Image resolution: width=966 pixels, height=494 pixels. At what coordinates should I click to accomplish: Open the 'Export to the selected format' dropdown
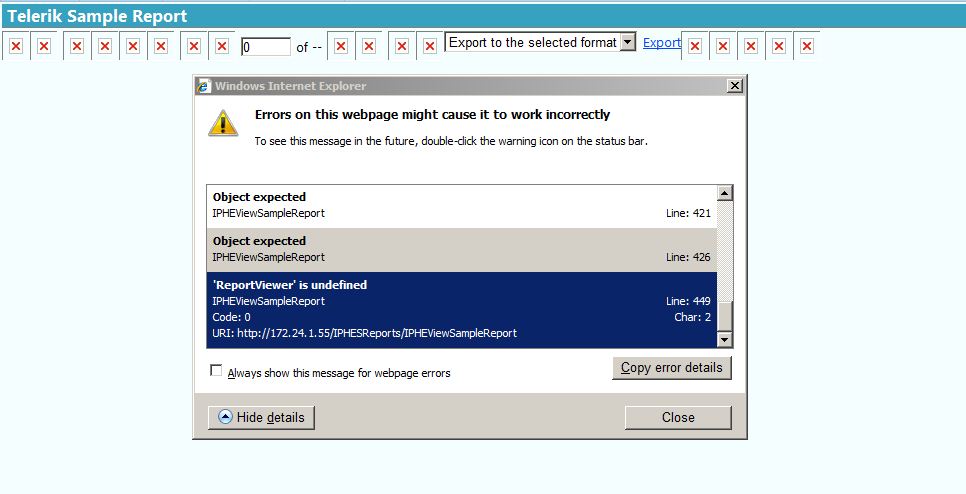coord(540,43)
